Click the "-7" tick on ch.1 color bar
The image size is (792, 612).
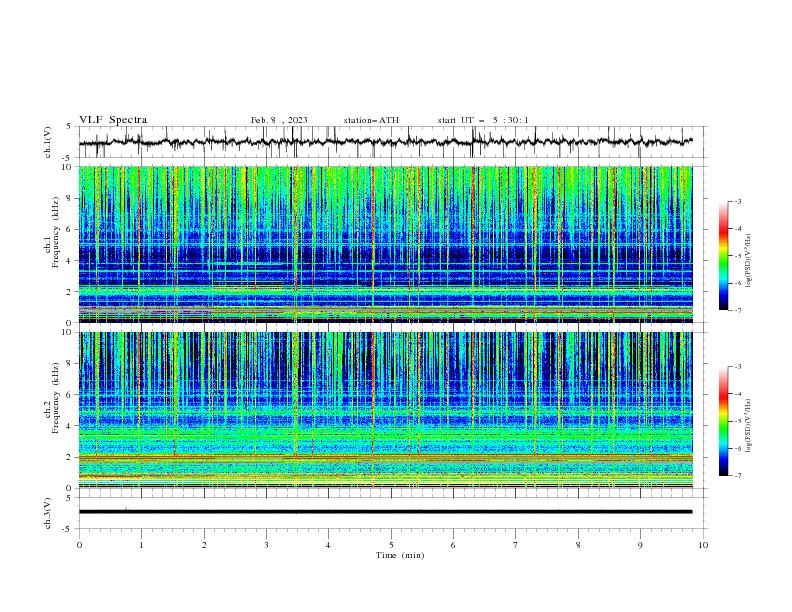737,310
